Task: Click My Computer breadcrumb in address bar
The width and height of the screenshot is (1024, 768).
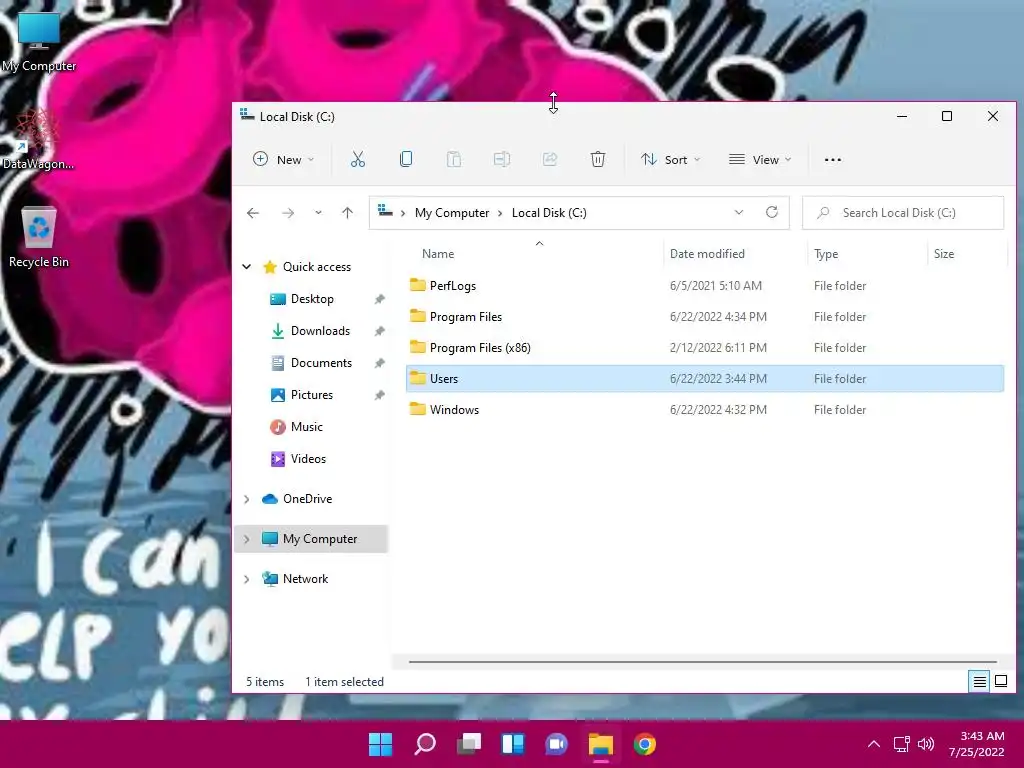Action: [452, 213]
